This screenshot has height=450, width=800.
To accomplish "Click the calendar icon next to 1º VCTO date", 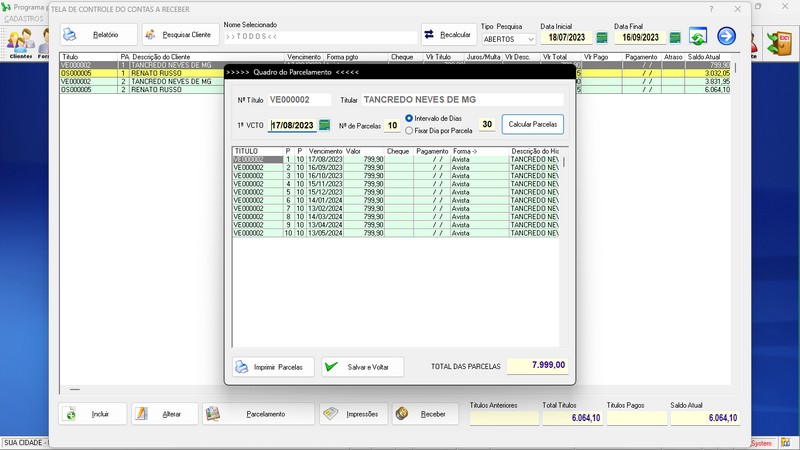I will [324, 125].
